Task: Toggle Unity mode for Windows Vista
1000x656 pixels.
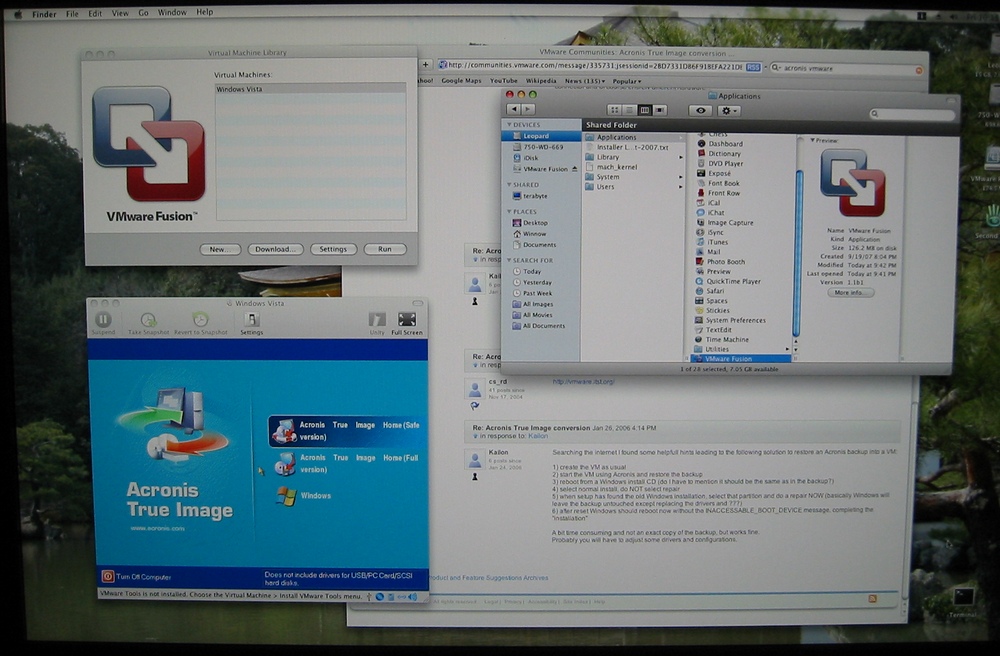Action: click(x=377, y=323)
